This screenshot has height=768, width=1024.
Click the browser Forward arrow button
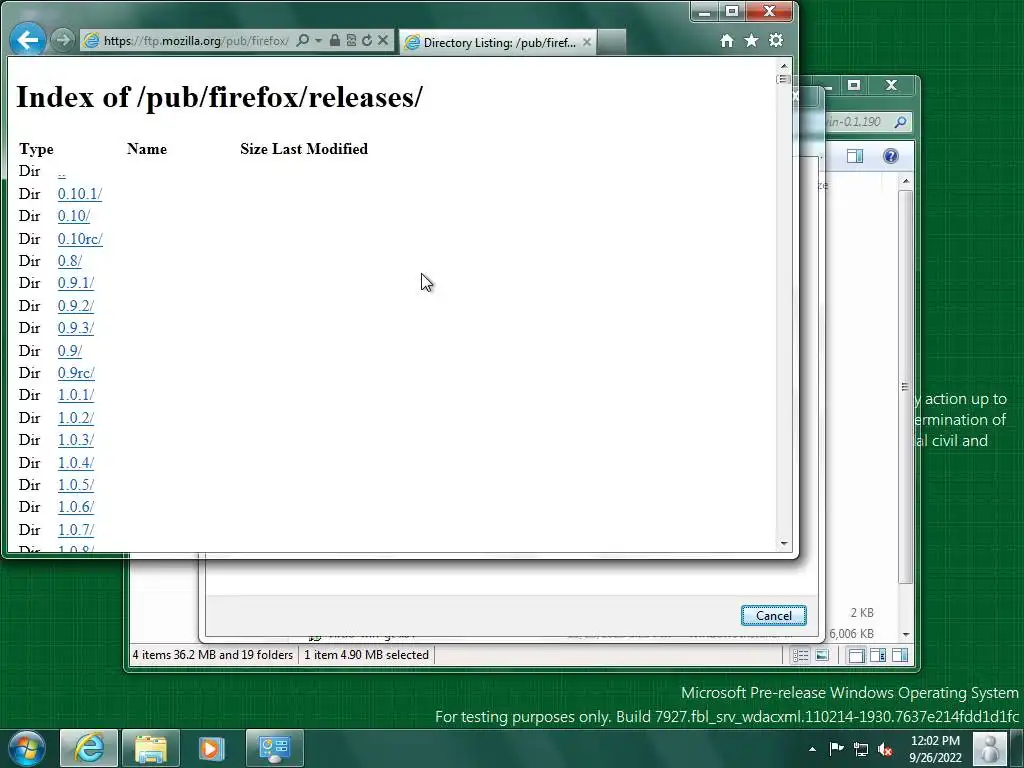pyautogui.click(x=63, y=40)
